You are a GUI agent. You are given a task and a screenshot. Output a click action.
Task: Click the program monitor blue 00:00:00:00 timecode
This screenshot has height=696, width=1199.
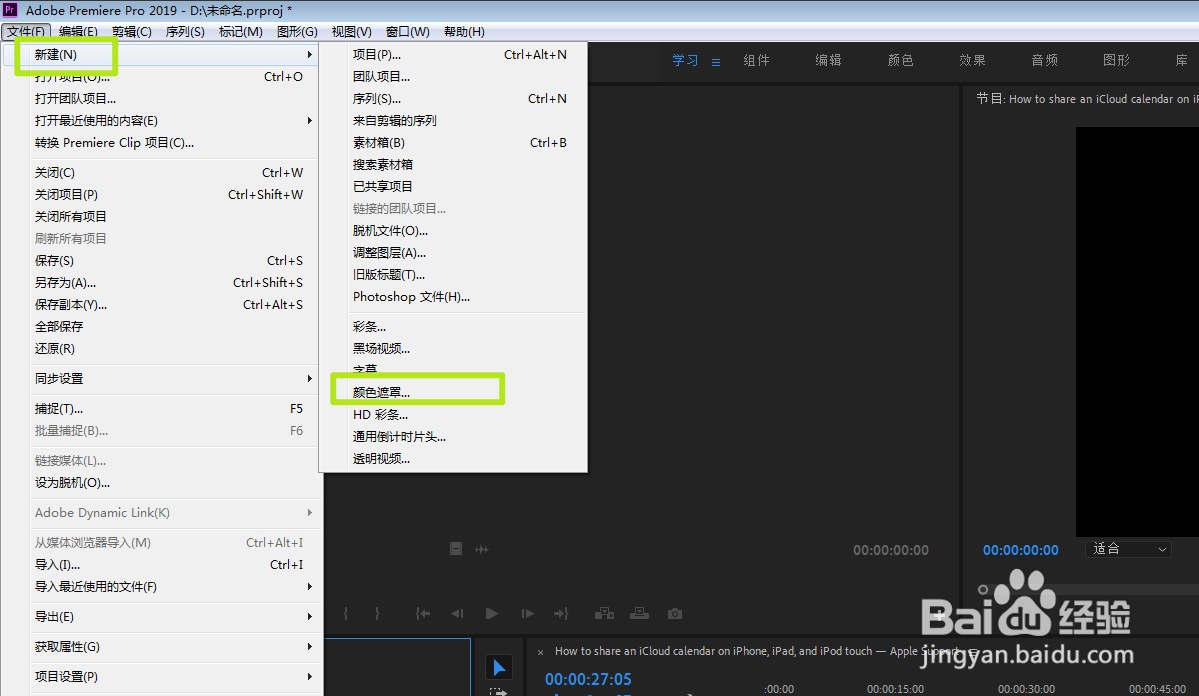1021,550
